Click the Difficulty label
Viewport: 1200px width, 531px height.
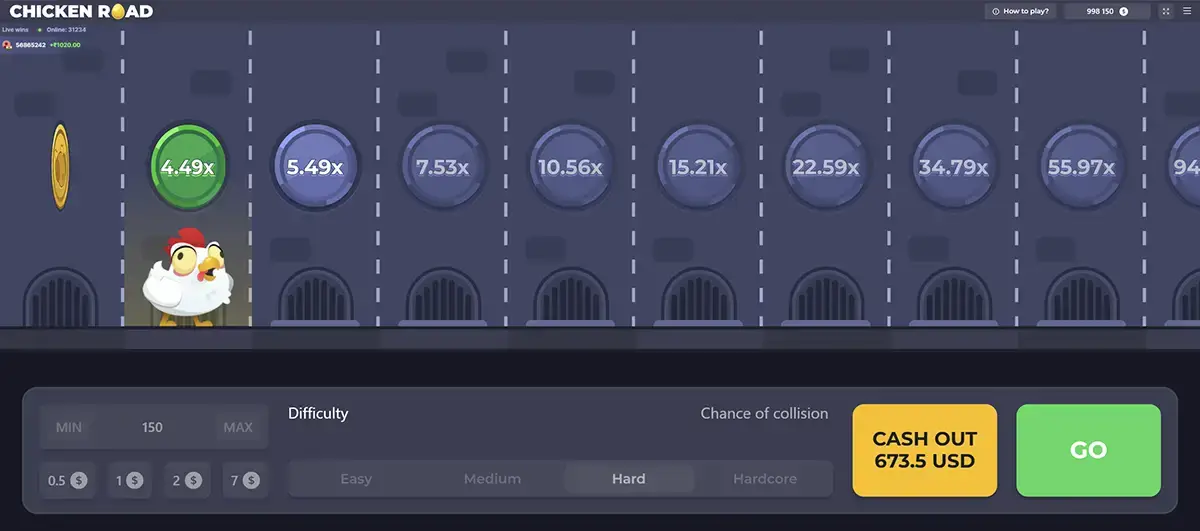[x=318, y=413]
